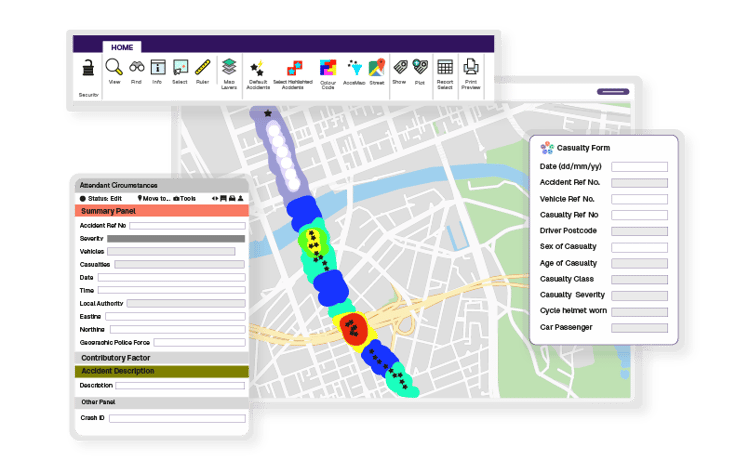Click the star marker at the top of the route

(268, 113)
